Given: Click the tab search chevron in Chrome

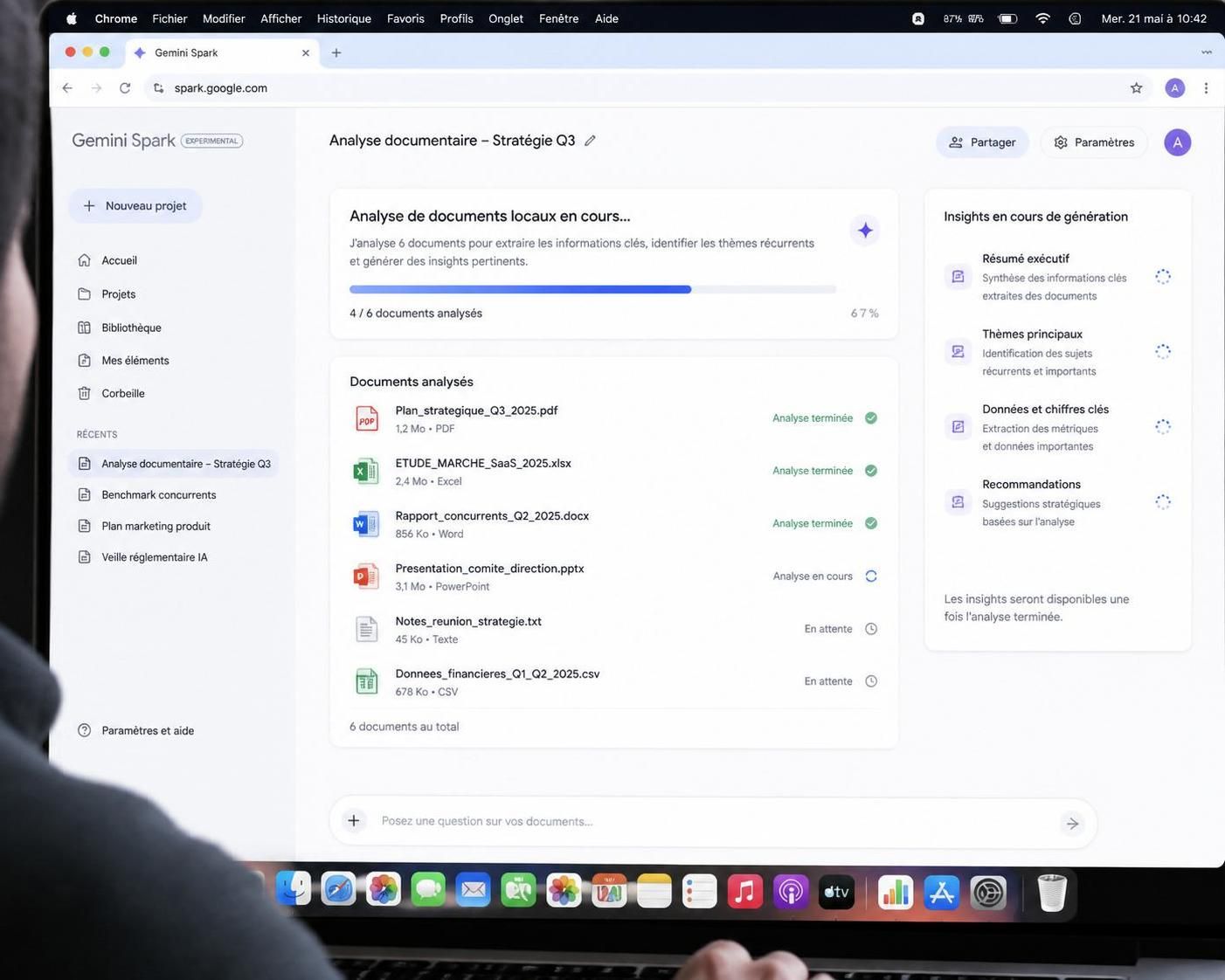Looking at the screenshot, I should tap(1206, 52).
